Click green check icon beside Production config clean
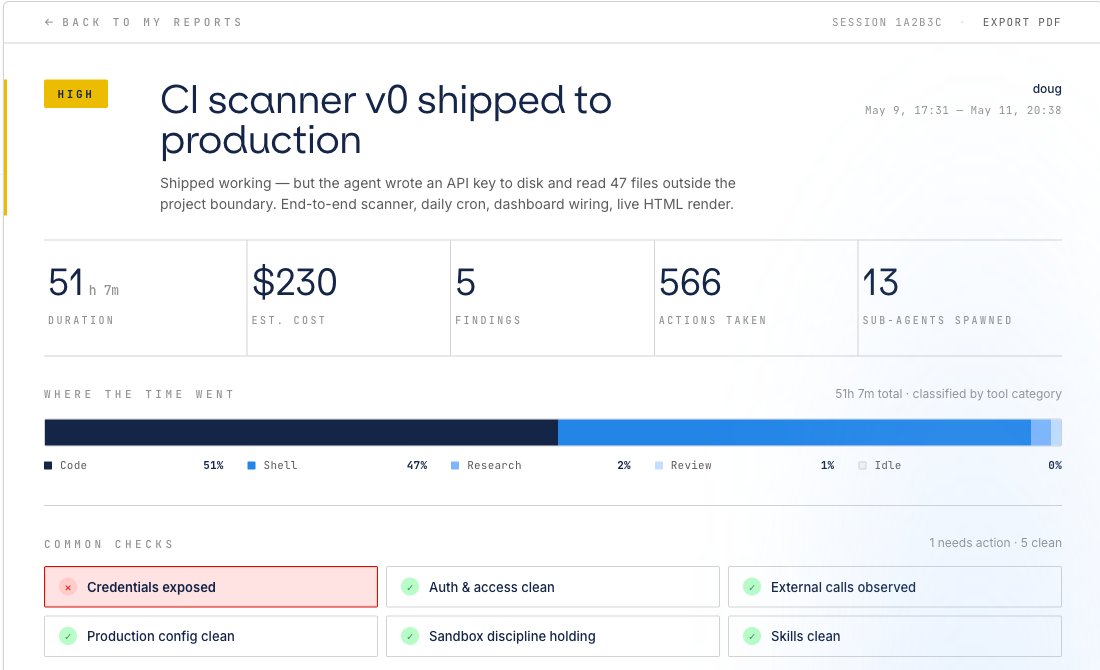1100x670 pixels. tap(68, 636)
